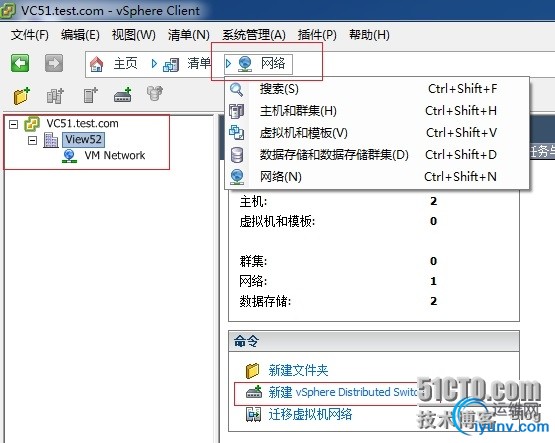This screenshot has height=443, width=555.
Task: Click the Ctrl+Shift+F shortcut text
Action: [463, 89]
